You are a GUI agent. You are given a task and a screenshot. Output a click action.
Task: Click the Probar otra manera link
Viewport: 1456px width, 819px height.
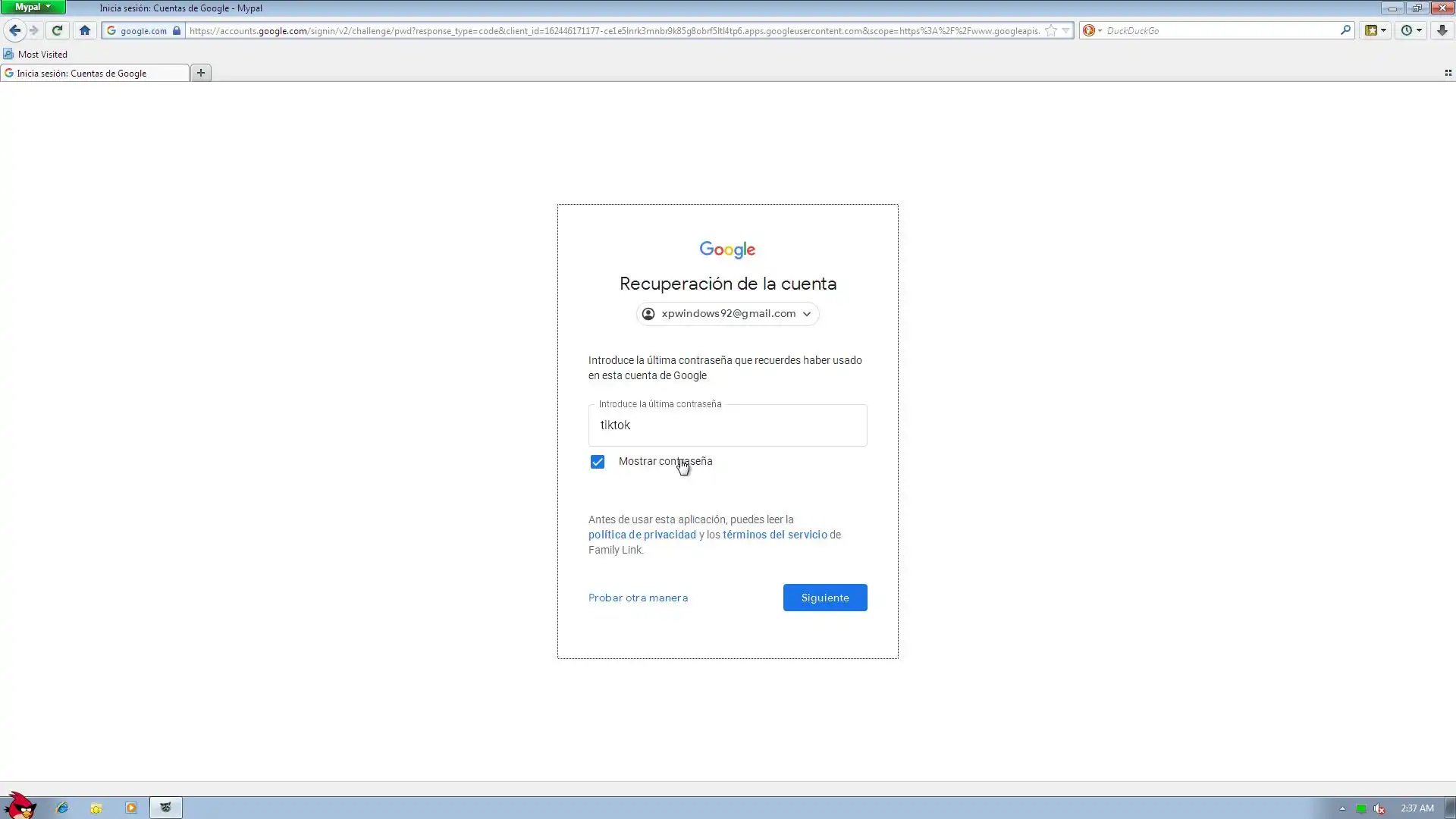(638, 598)
